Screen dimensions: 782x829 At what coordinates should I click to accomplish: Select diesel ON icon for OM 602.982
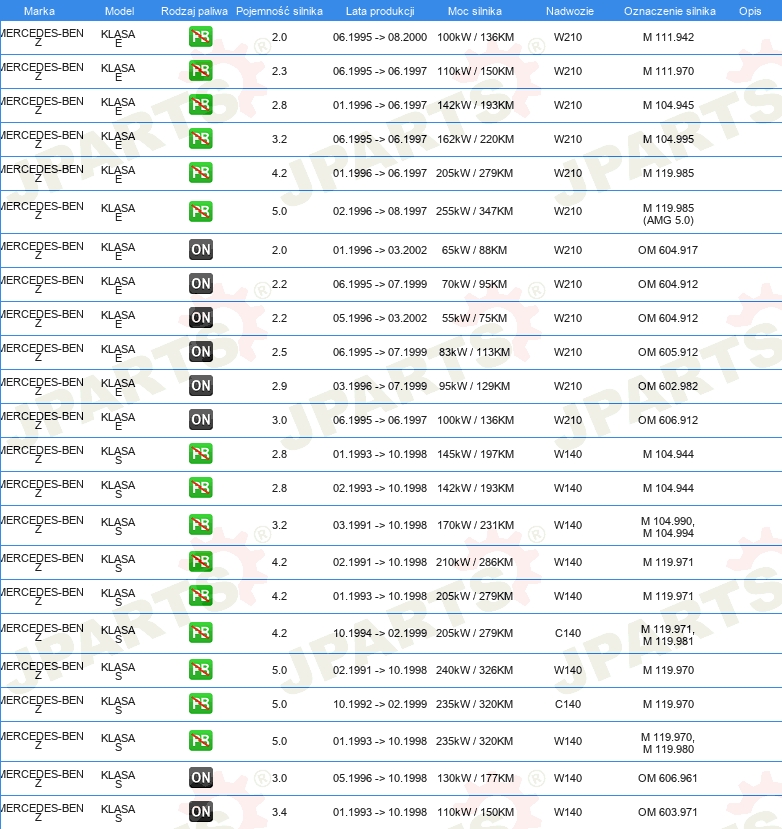click(x=200, y=386)
